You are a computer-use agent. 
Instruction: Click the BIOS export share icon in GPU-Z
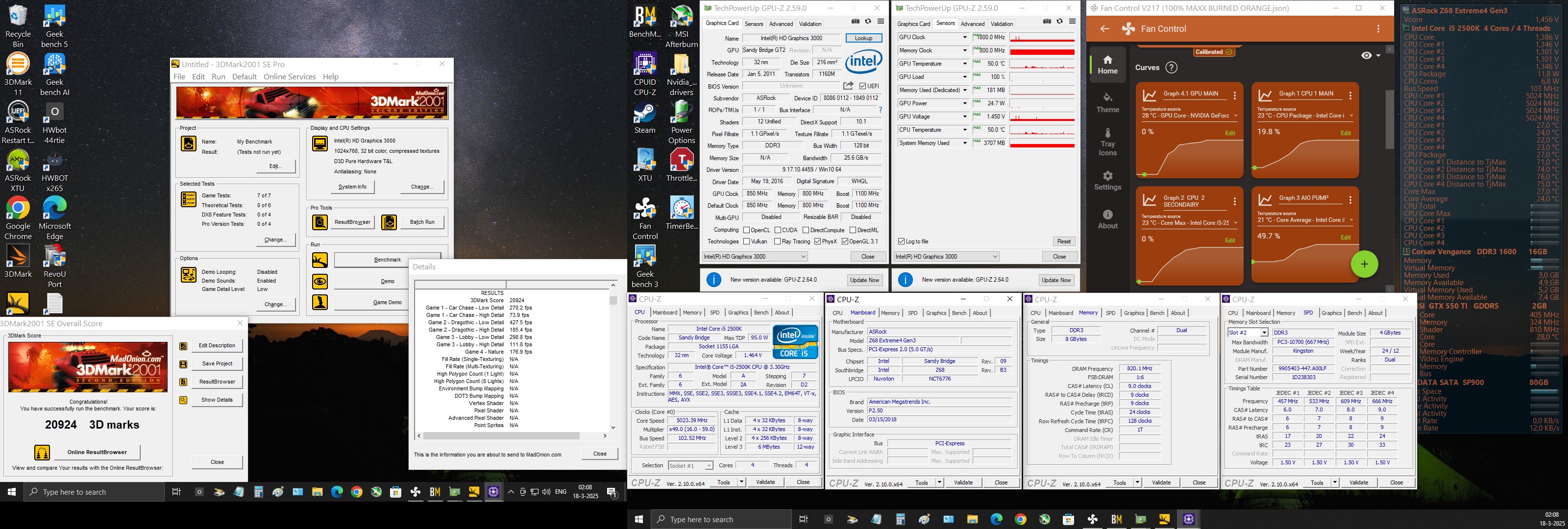(848, 86)
